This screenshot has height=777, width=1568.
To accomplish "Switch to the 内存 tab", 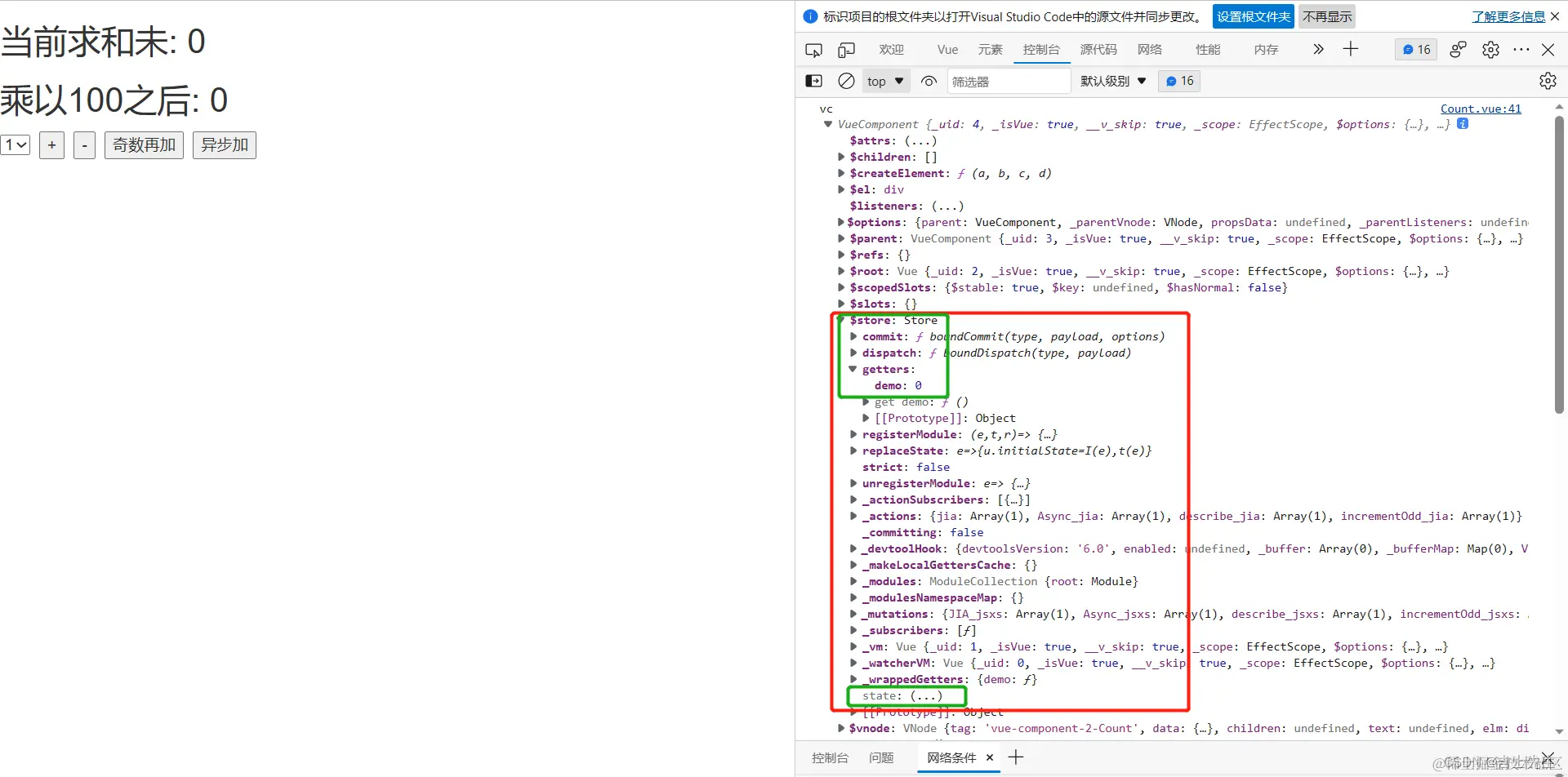I will click(x=1266, y=50).
